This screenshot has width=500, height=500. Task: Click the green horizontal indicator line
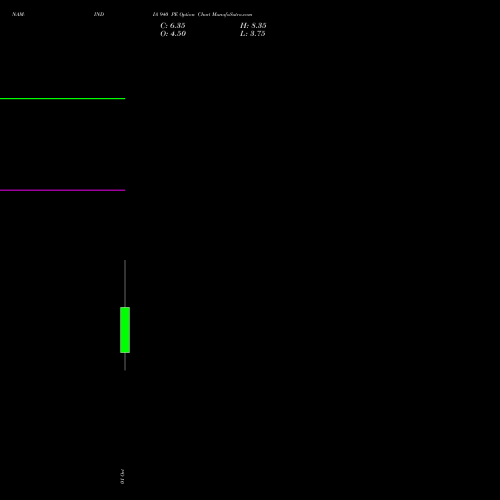[x=62, y=98]
